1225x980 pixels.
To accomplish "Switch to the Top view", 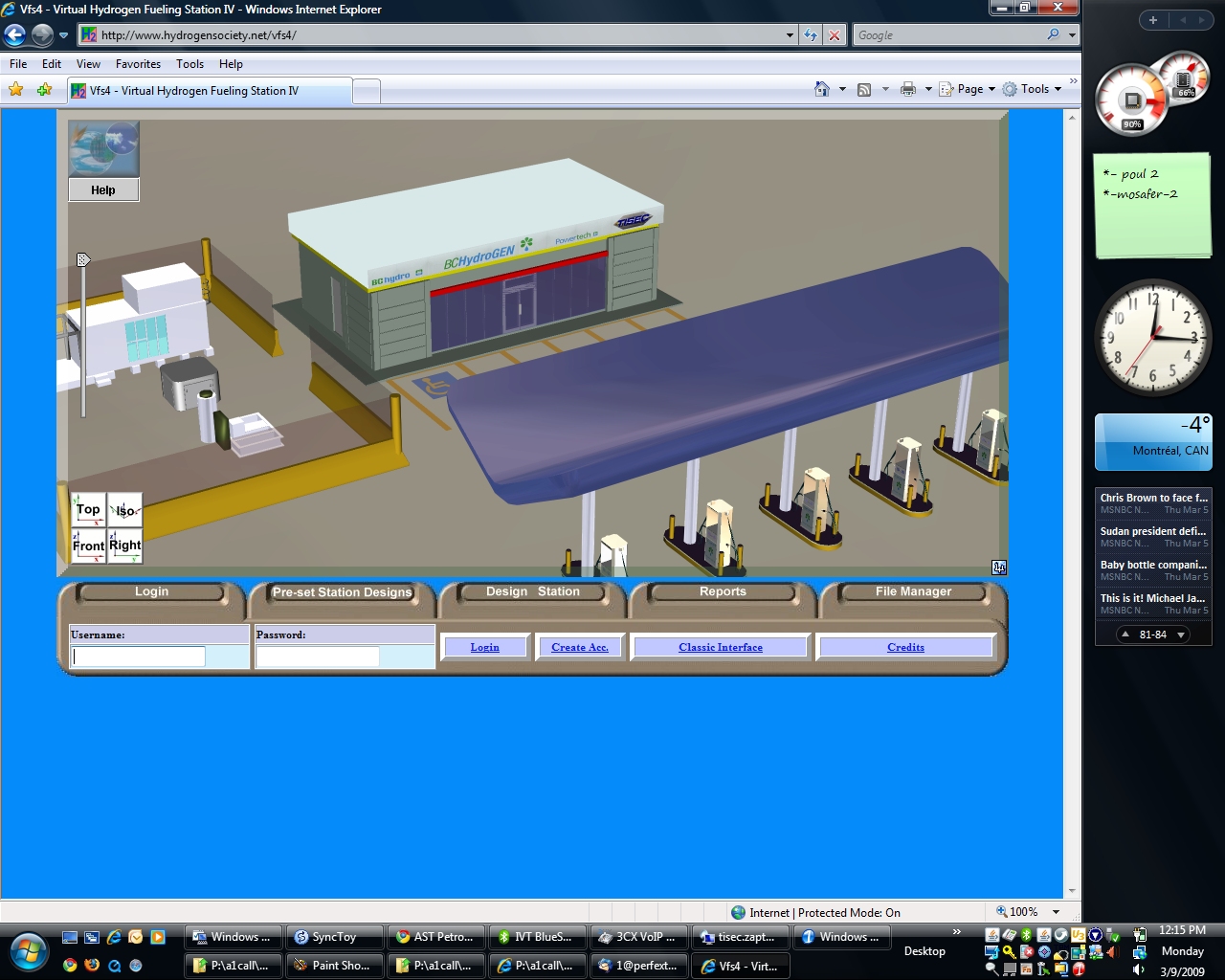I will click(88, 510).
